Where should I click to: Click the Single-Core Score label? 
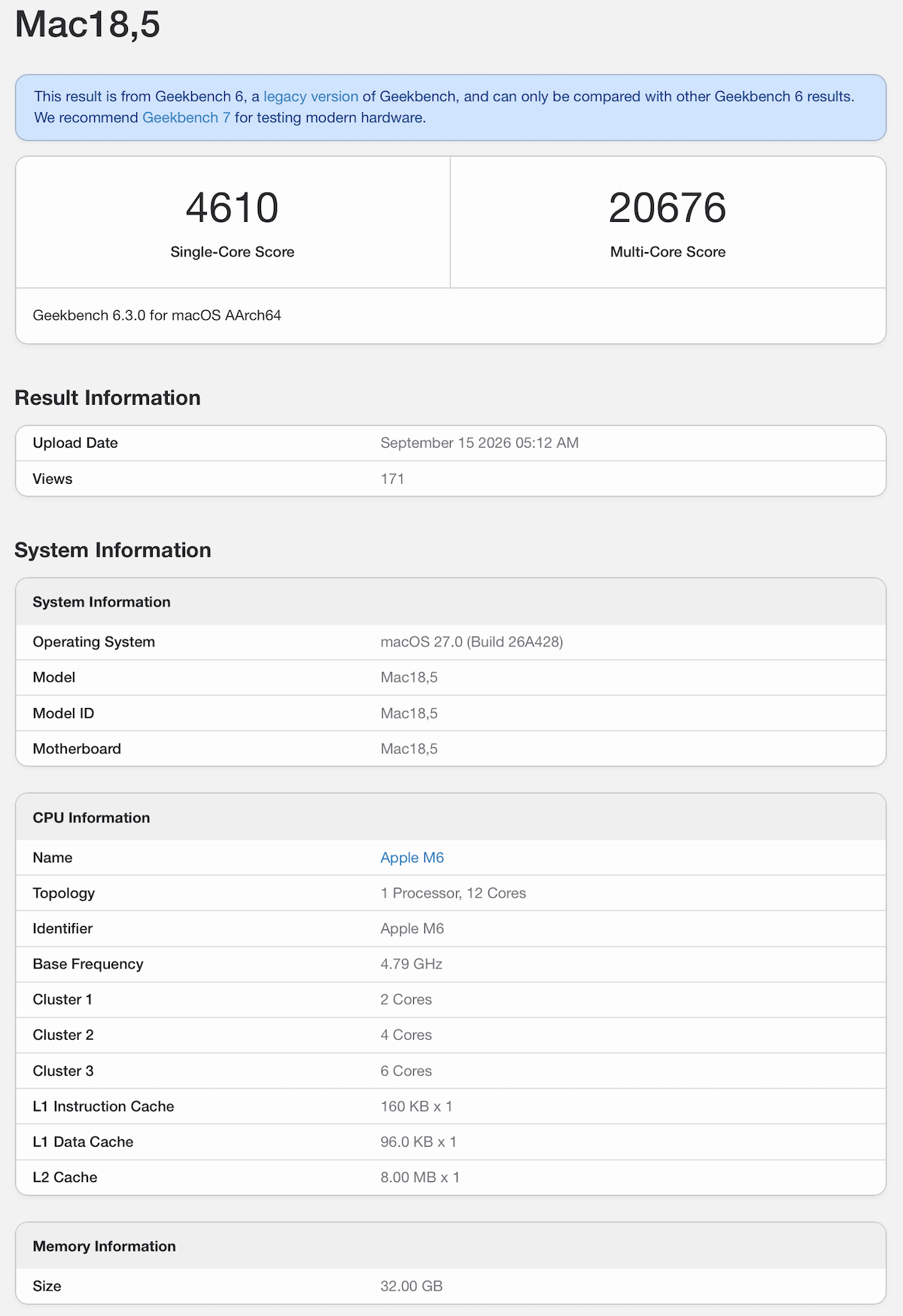pos(232,252)
